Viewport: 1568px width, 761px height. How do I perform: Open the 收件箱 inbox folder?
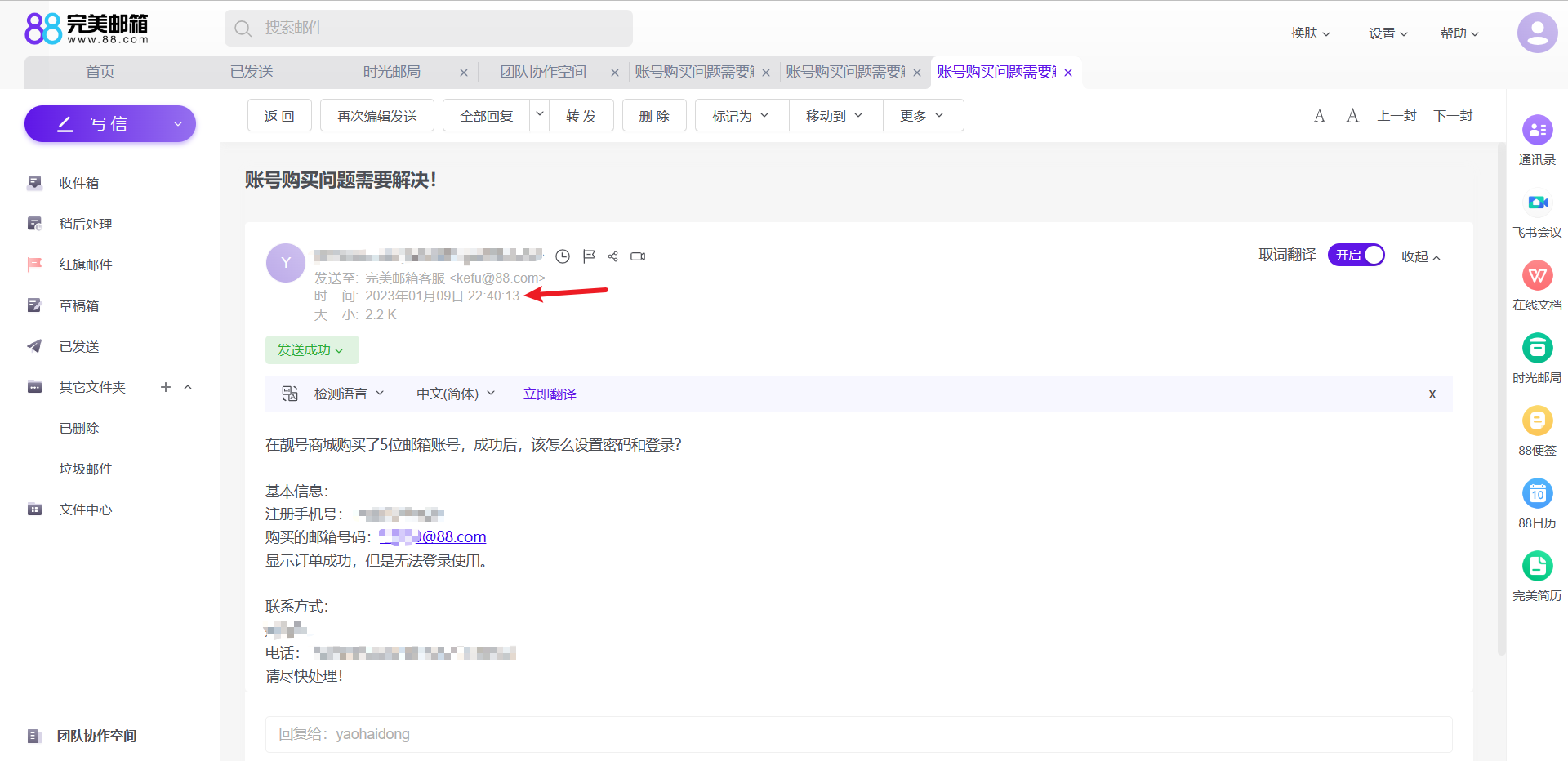79,183
